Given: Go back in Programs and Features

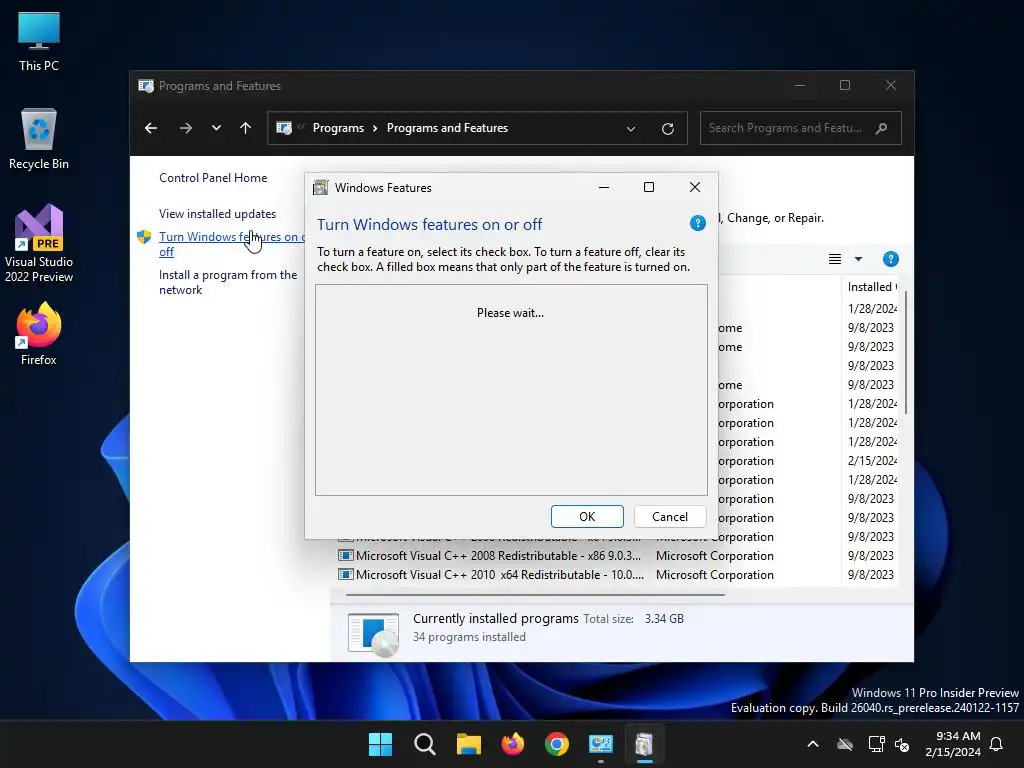Looking at the screenshot, I should point(151,128).
